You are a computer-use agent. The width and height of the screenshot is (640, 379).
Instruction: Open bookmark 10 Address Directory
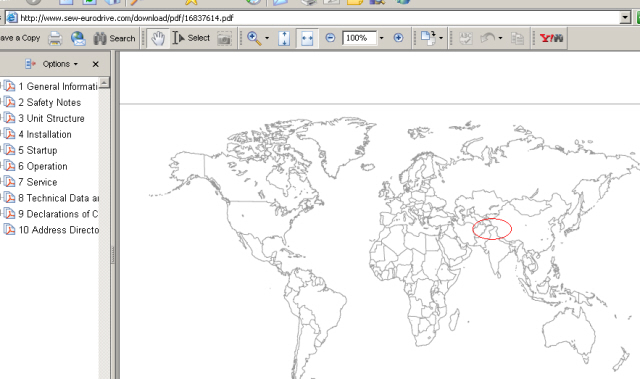[x=58, y=230]
